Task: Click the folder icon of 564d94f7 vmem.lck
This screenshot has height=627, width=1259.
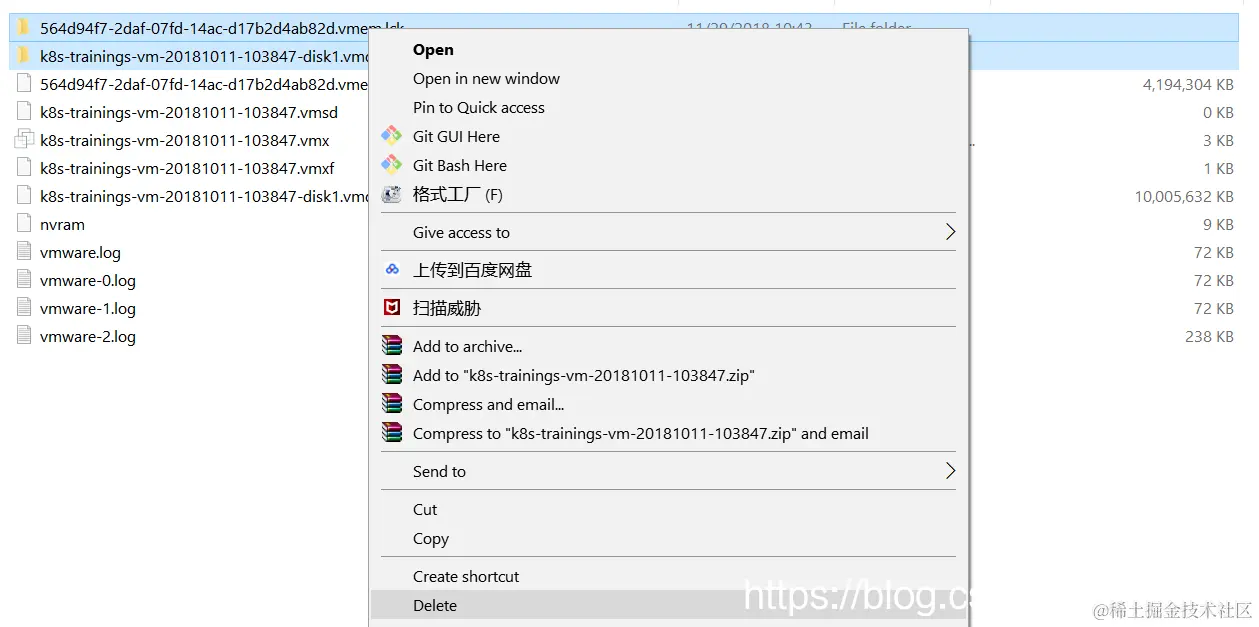Action: [x=24, y=27]
